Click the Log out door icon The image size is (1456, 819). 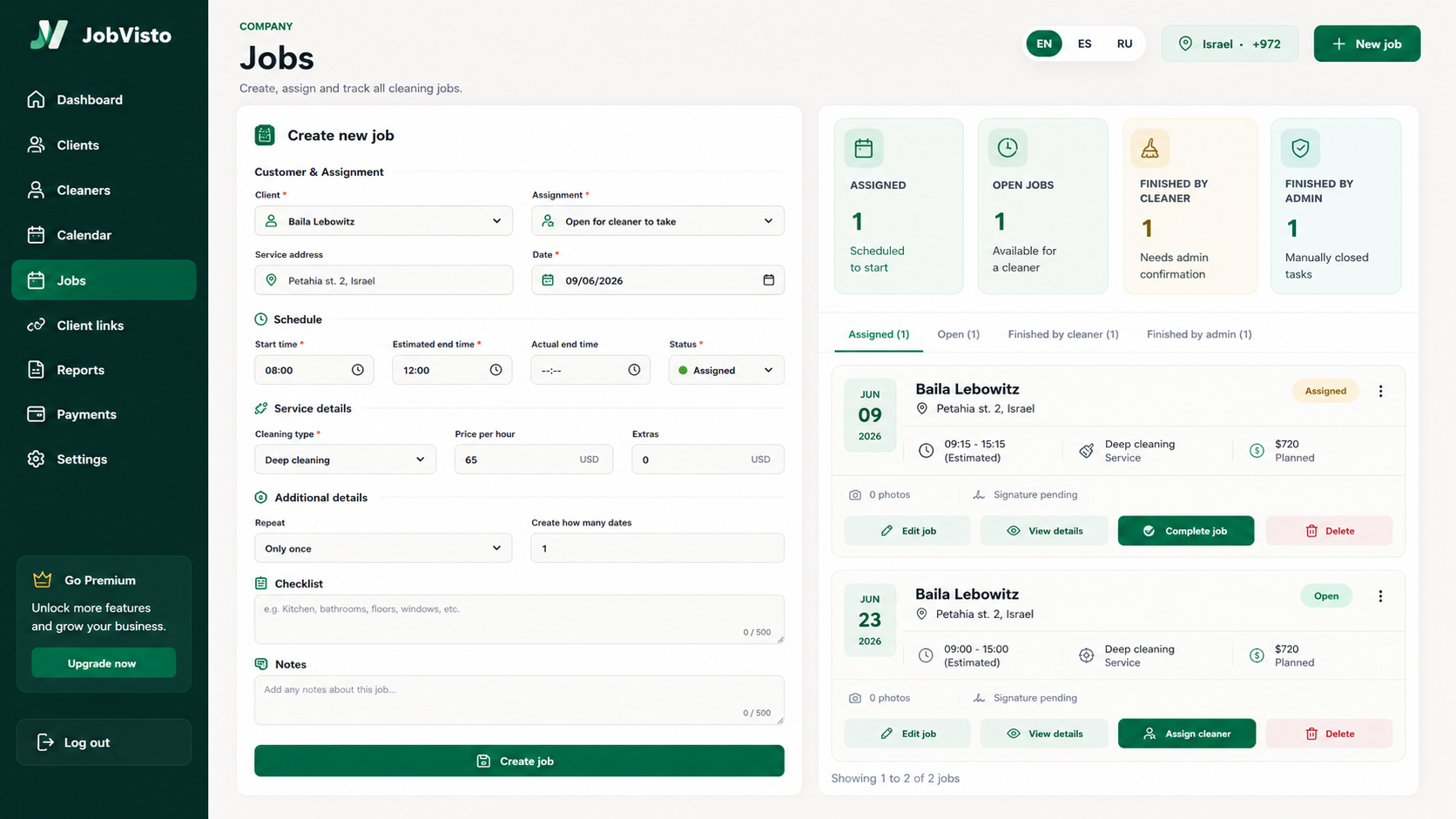(45, 742)
